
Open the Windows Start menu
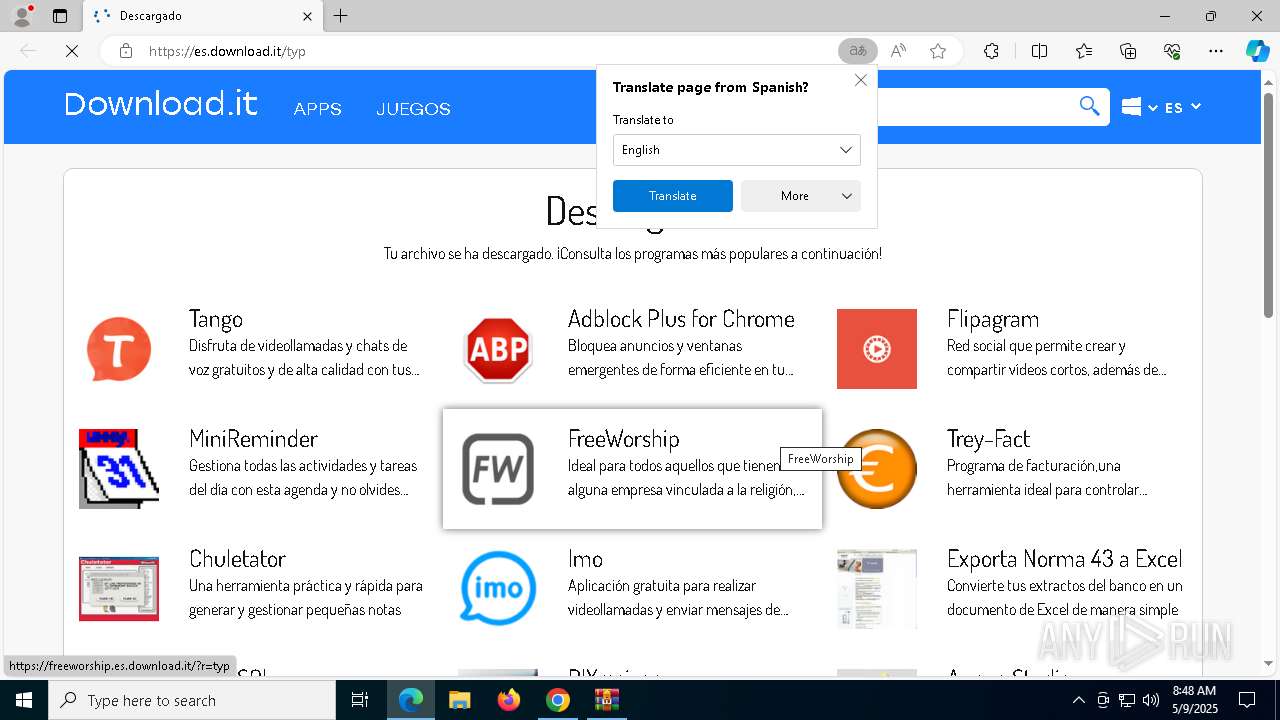coord(24,700)
